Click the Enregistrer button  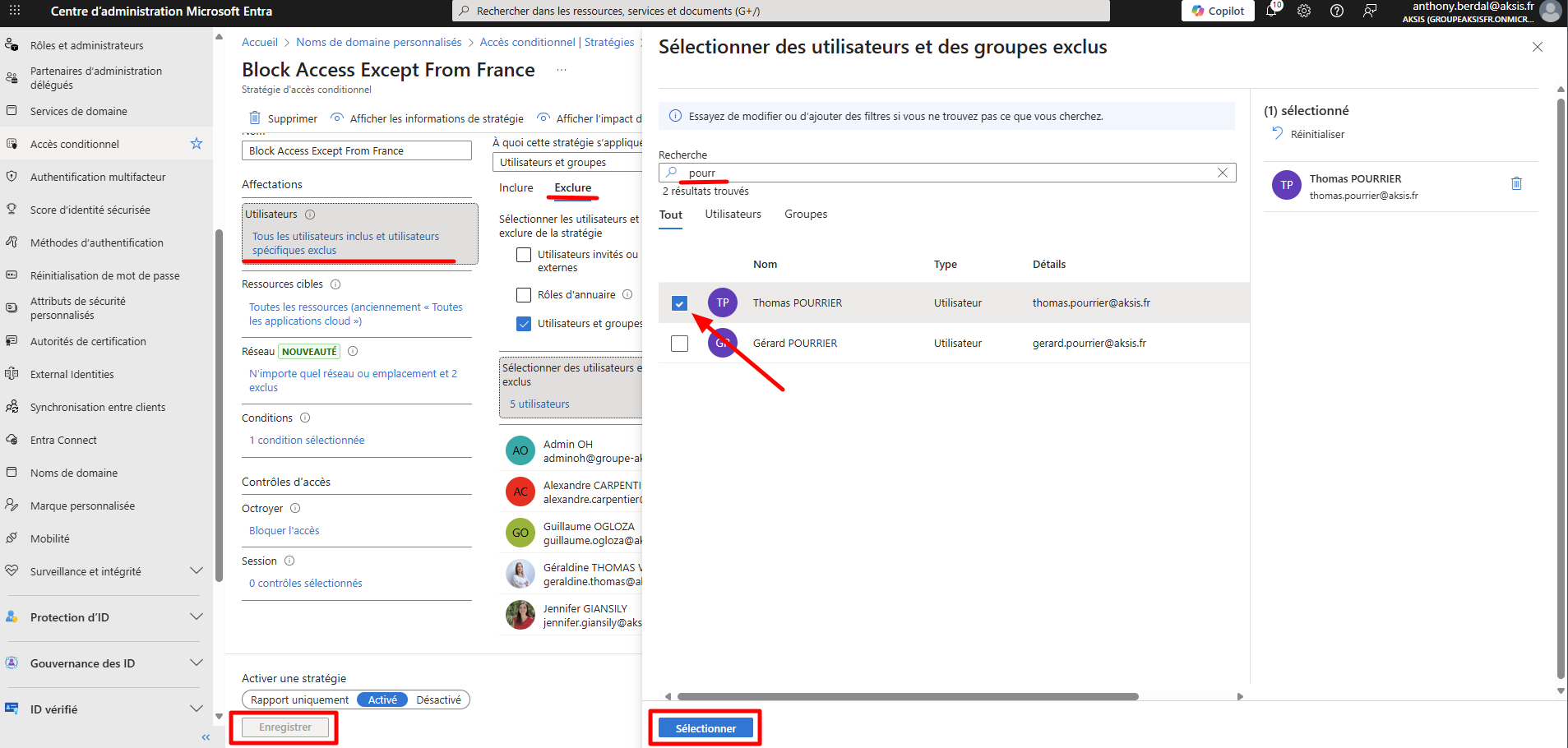pos(285,727)
